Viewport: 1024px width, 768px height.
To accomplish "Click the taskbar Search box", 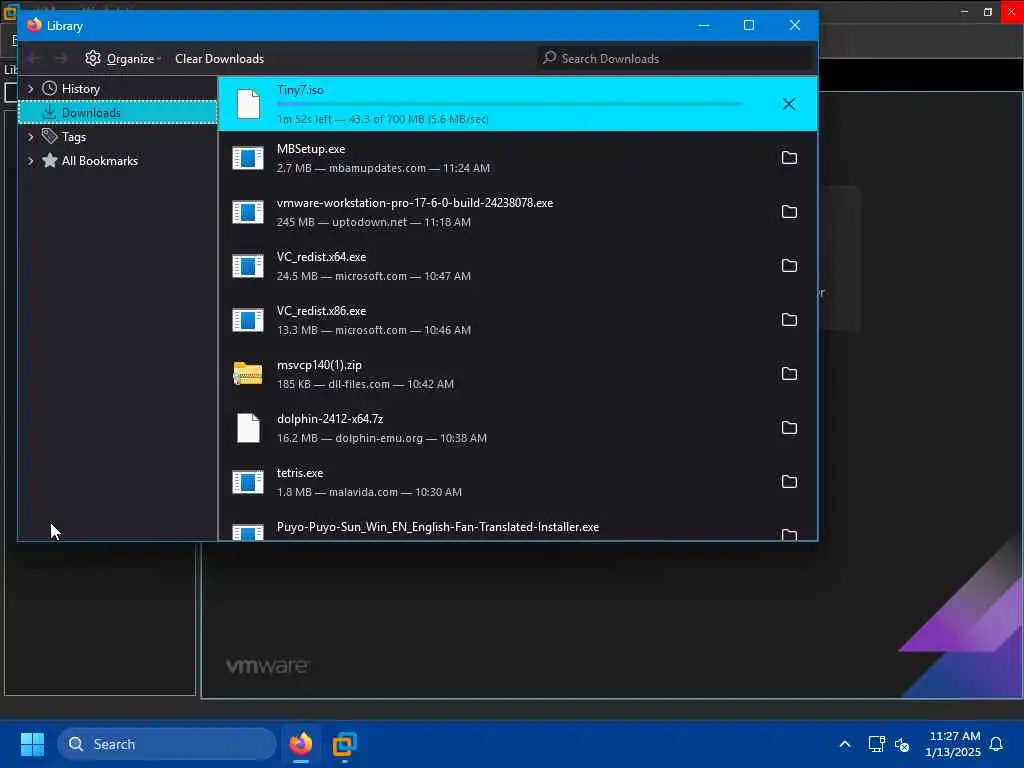I will click(x=167, y=744).
